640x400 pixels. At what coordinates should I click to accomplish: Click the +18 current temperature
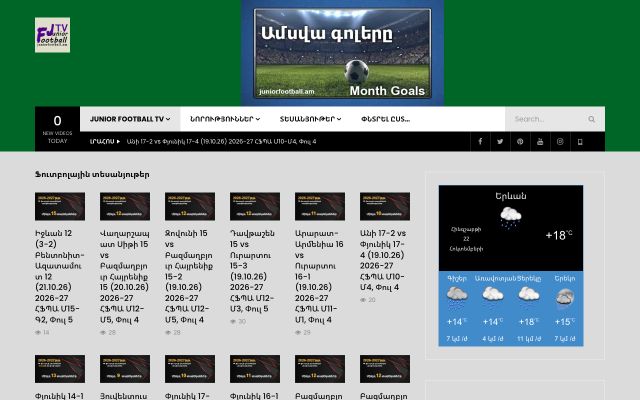559,236
